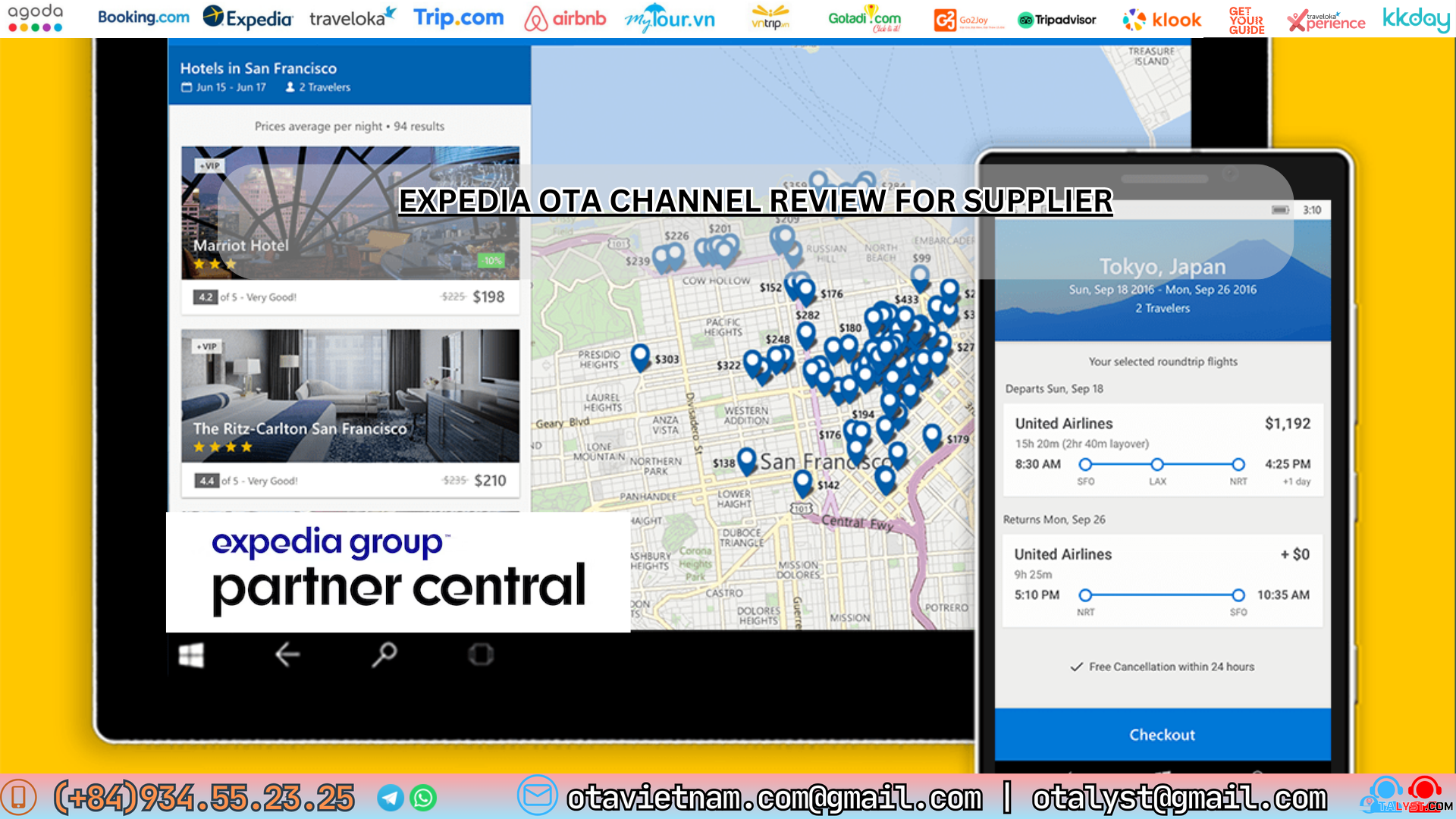This screenshot has height=819, width=1456.
Task: Open the Expedia logo
Action: pos(248,18)
